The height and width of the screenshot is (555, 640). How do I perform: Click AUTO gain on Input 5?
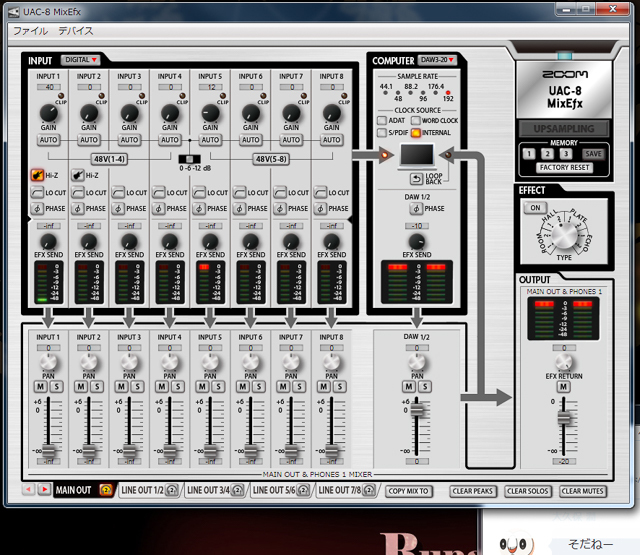pyautogui.click(x=210, y=140)
